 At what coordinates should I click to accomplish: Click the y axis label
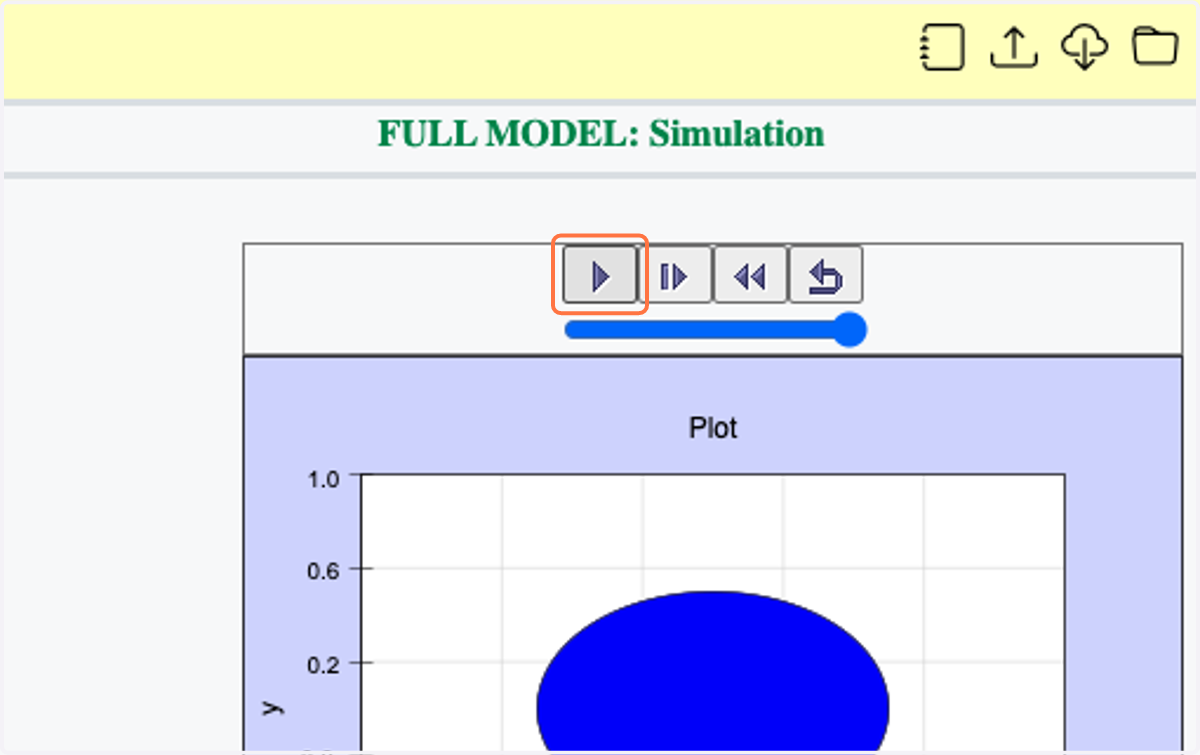coord(272,708)
